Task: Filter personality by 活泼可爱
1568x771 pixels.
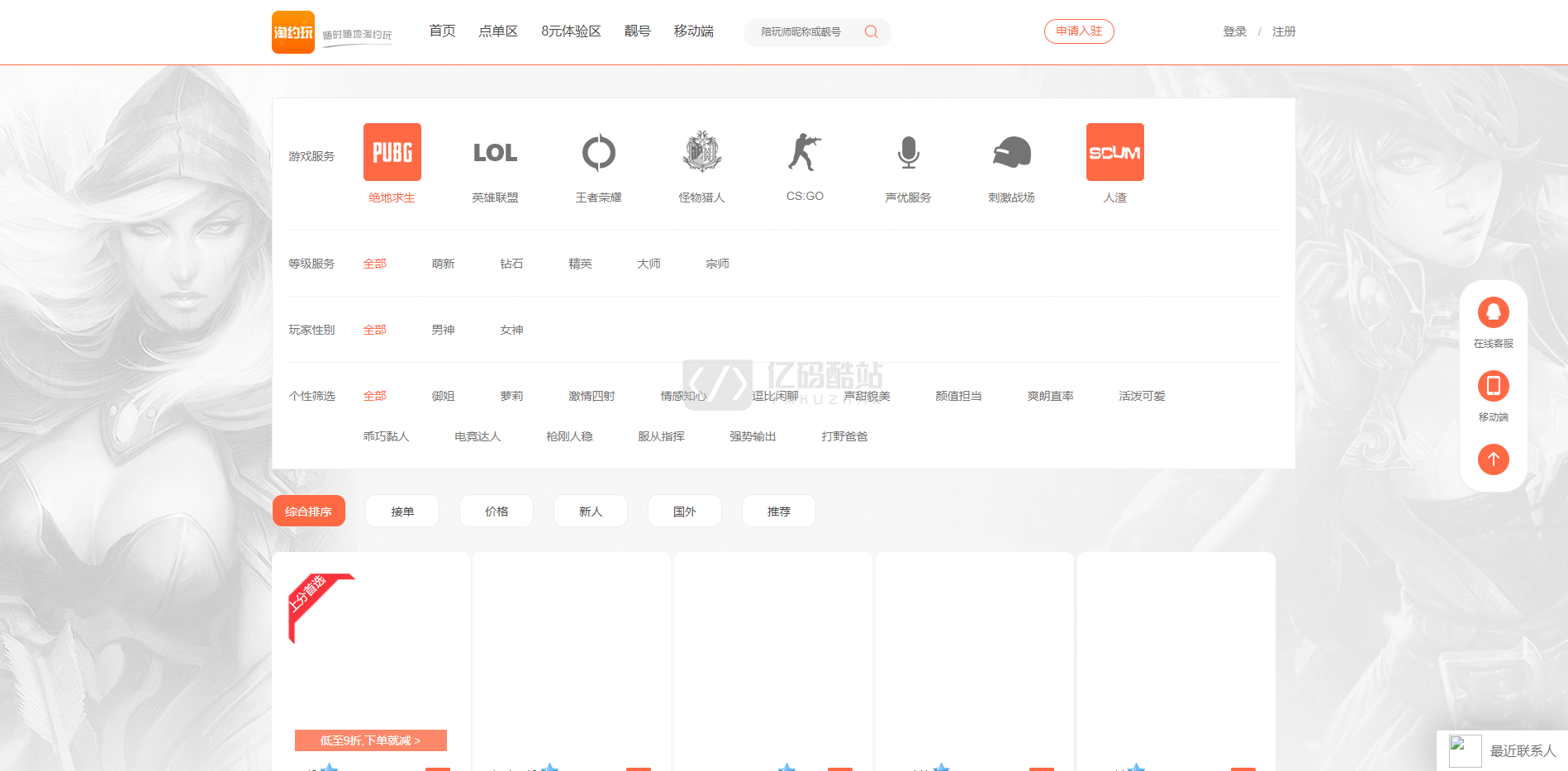Action: click(1143, 396)
